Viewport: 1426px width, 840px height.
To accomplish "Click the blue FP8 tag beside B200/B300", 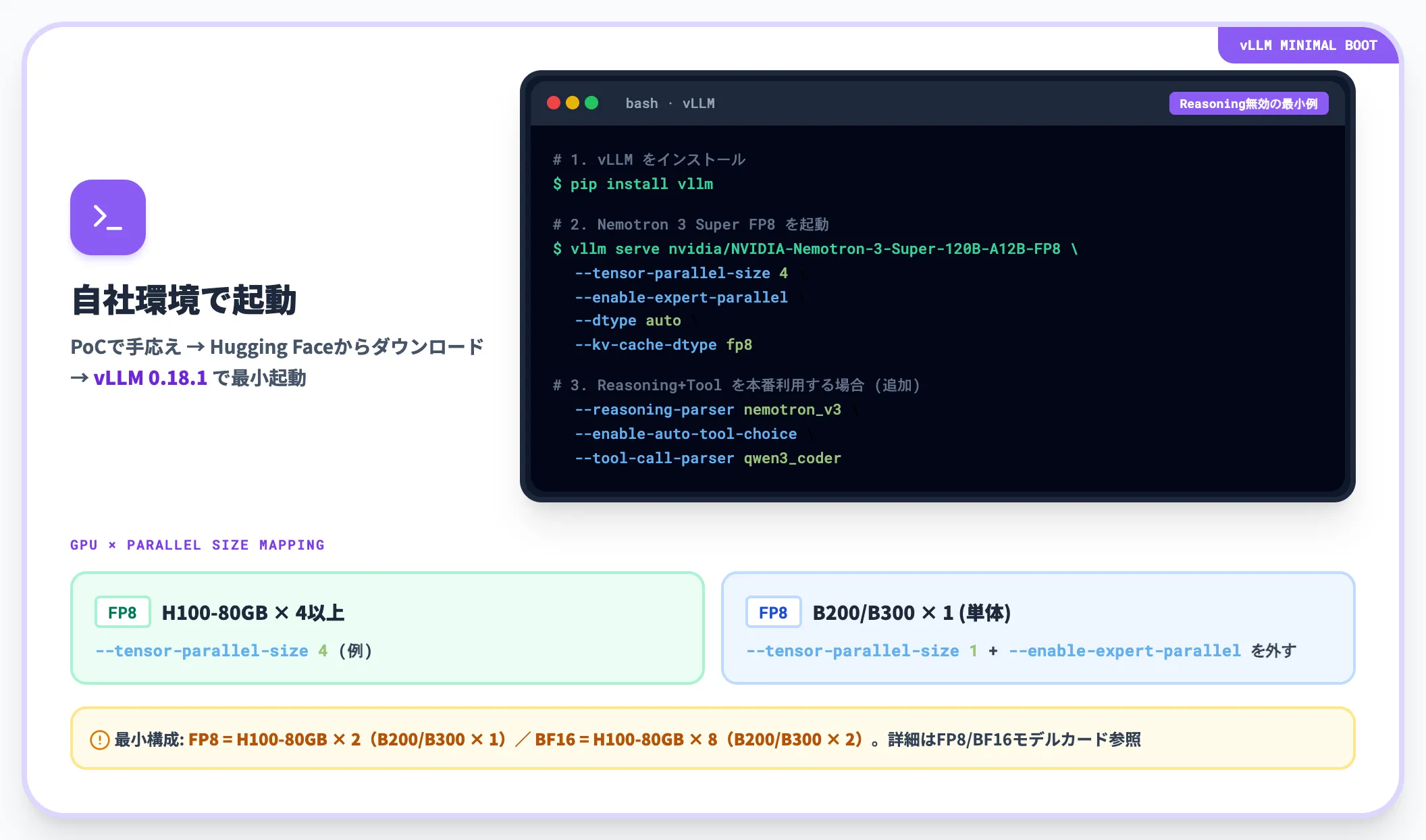I will pyautogui.click(x=773, y=612).
